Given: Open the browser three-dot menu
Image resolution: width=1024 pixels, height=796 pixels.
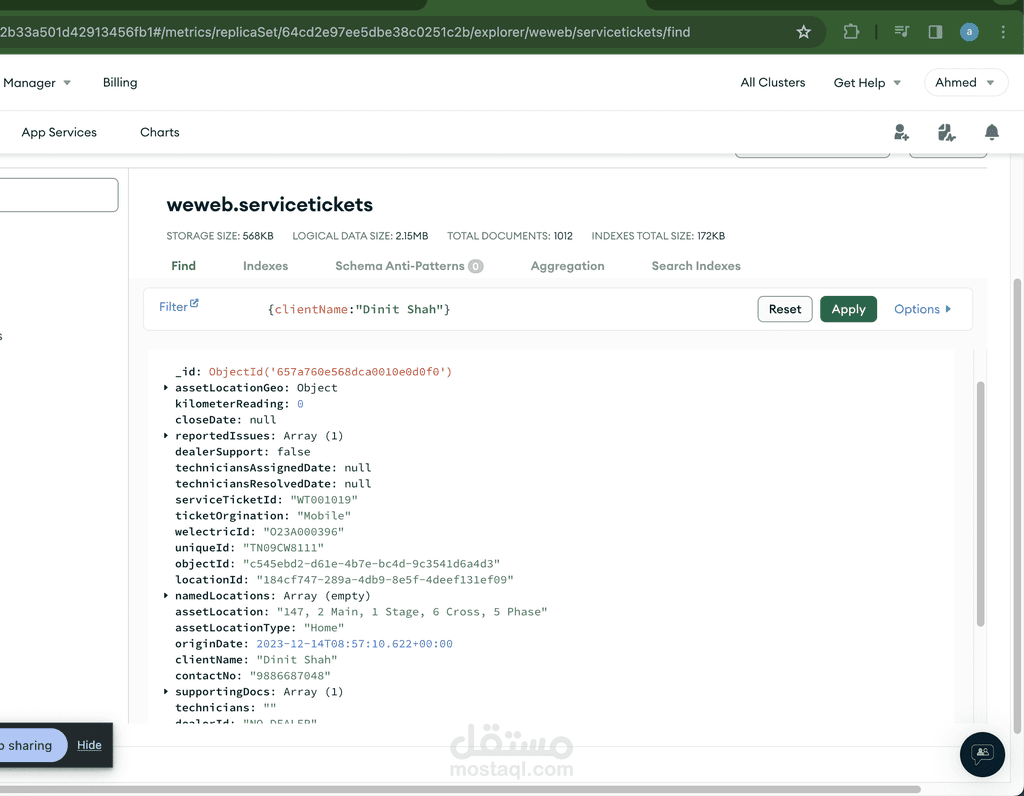Looking at the screenshot, I should coord(1003,31).
